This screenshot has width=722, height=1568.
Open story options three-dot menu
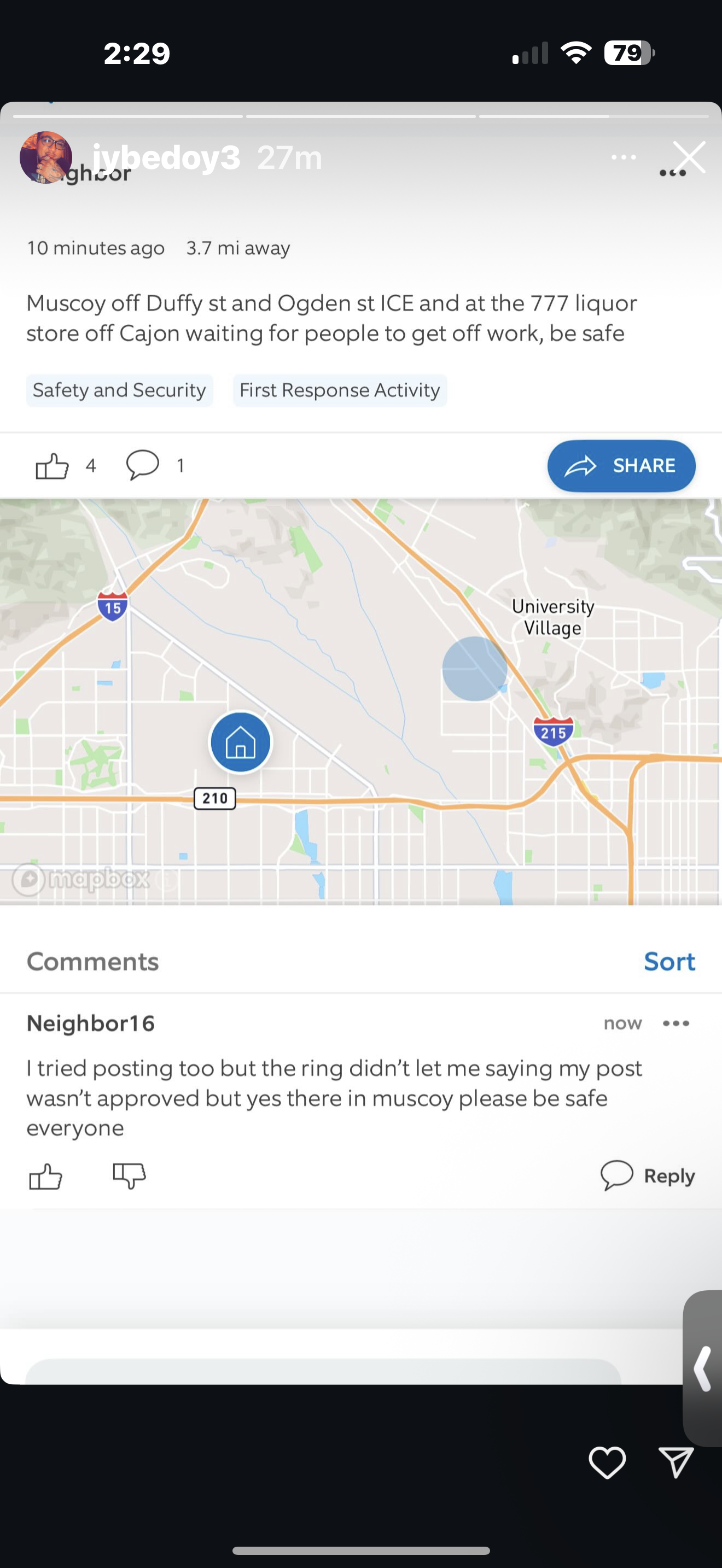coord(624,157)
